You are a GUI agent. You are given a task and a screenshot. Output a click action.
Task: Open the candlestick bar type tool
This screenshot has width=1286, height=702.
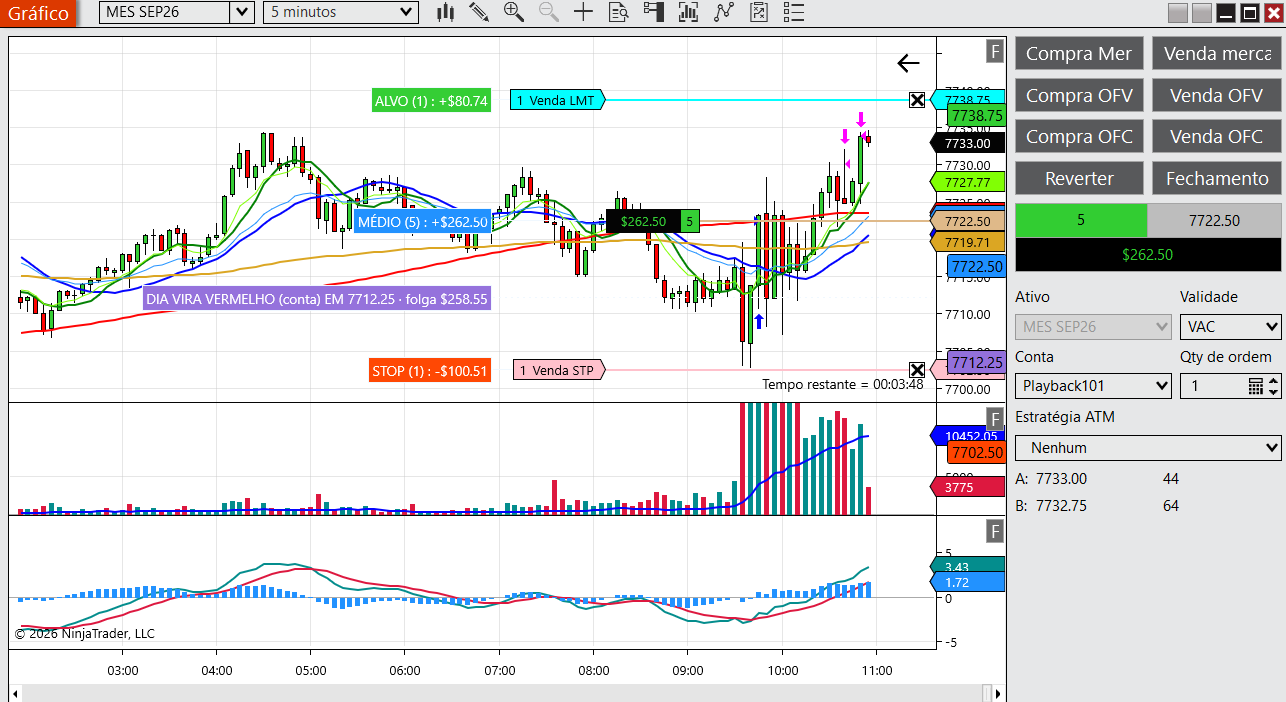(446, 12)
